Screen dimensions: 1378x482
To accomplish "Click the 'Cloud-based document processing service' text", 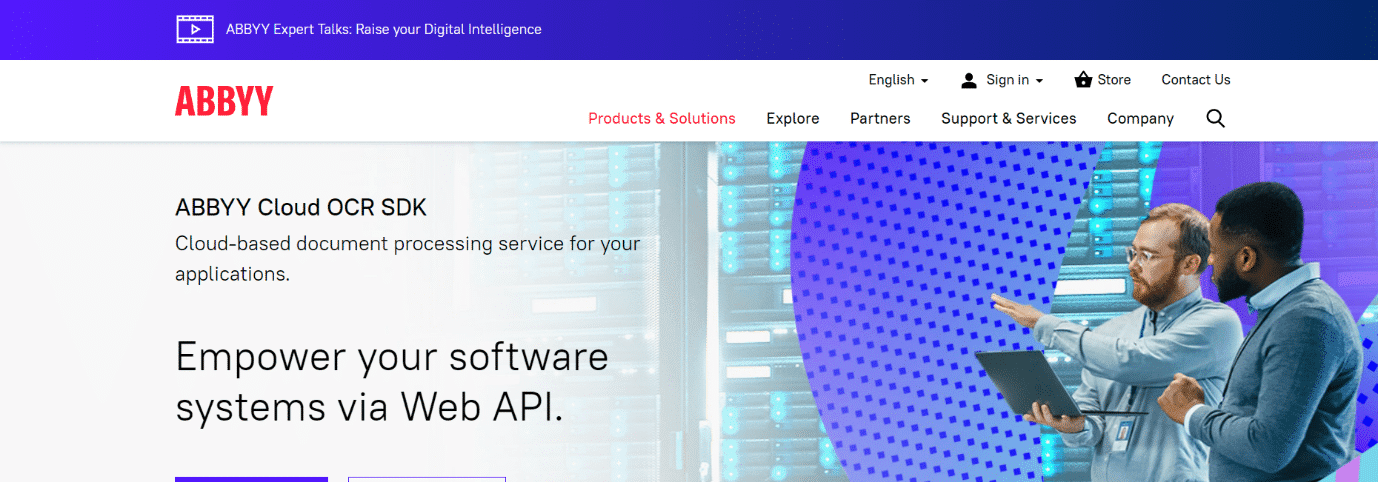I will [407, 258].
